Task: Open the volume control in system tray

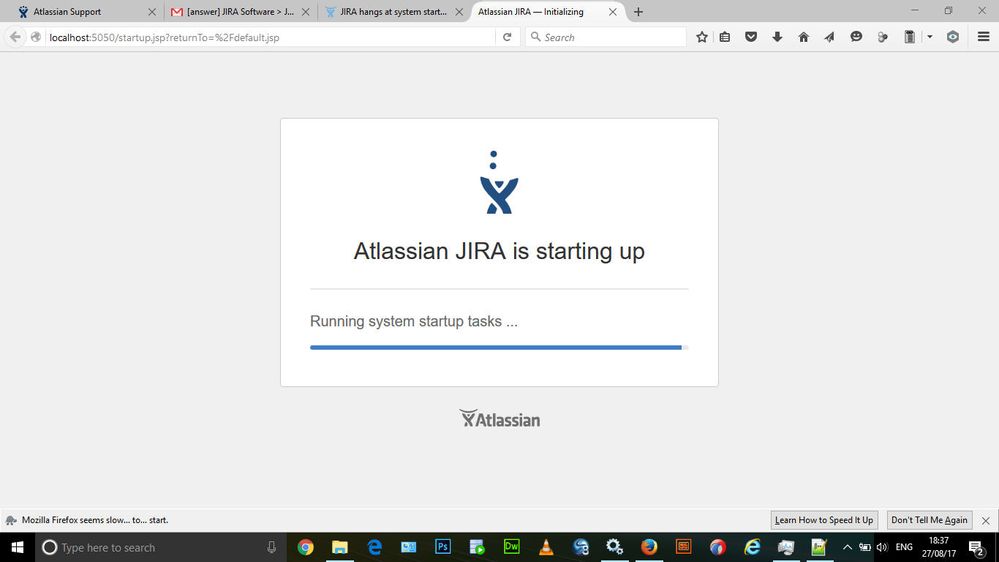Action: 882,547
